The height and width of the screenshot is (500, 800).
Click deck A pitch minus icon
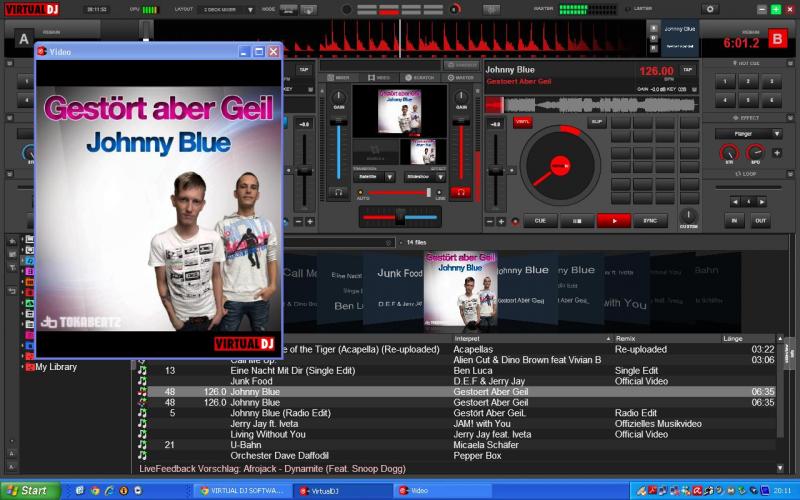298,221
